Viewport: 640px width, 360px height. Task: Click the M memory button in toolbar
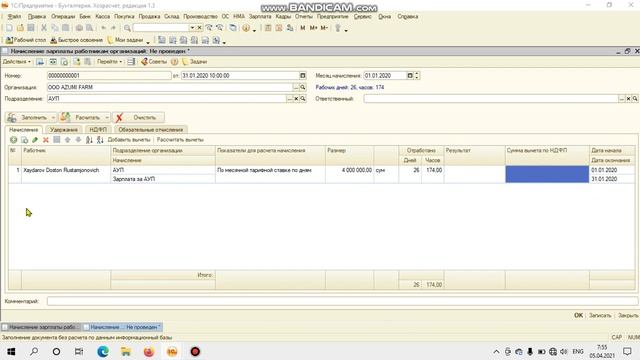pyautogui.click(x=302, y=28)
